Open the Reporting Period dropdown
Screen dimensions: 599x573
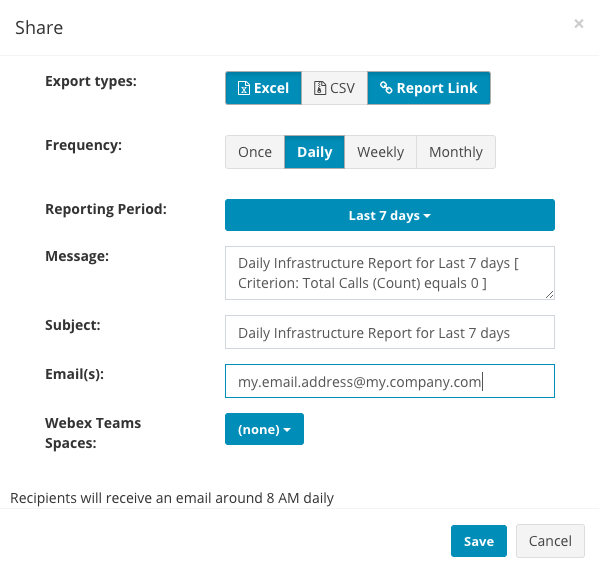pos(390,215)
